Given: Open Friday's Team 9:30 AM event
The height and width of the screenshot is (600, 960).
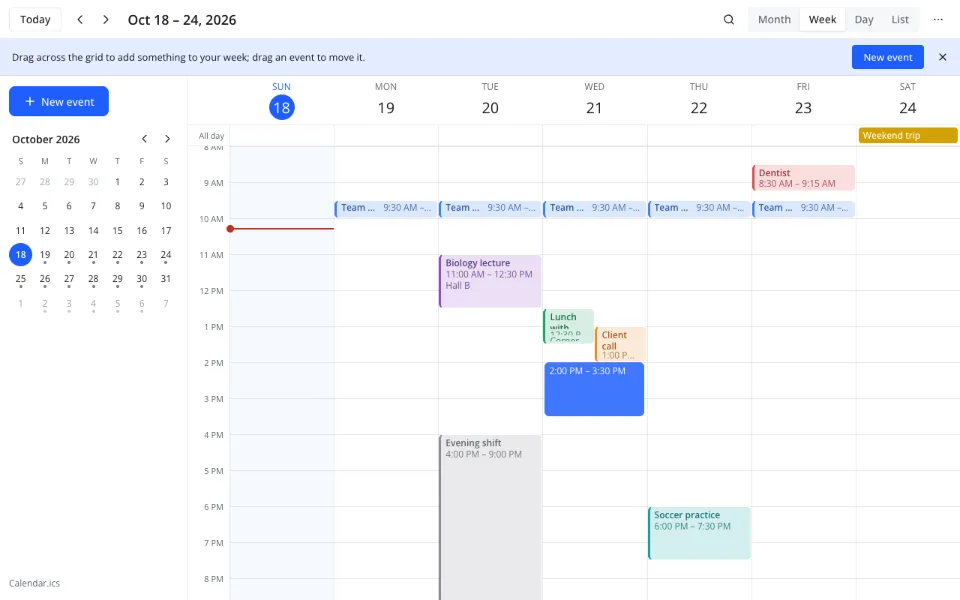Looking at the screenshot, I should 803,208.
